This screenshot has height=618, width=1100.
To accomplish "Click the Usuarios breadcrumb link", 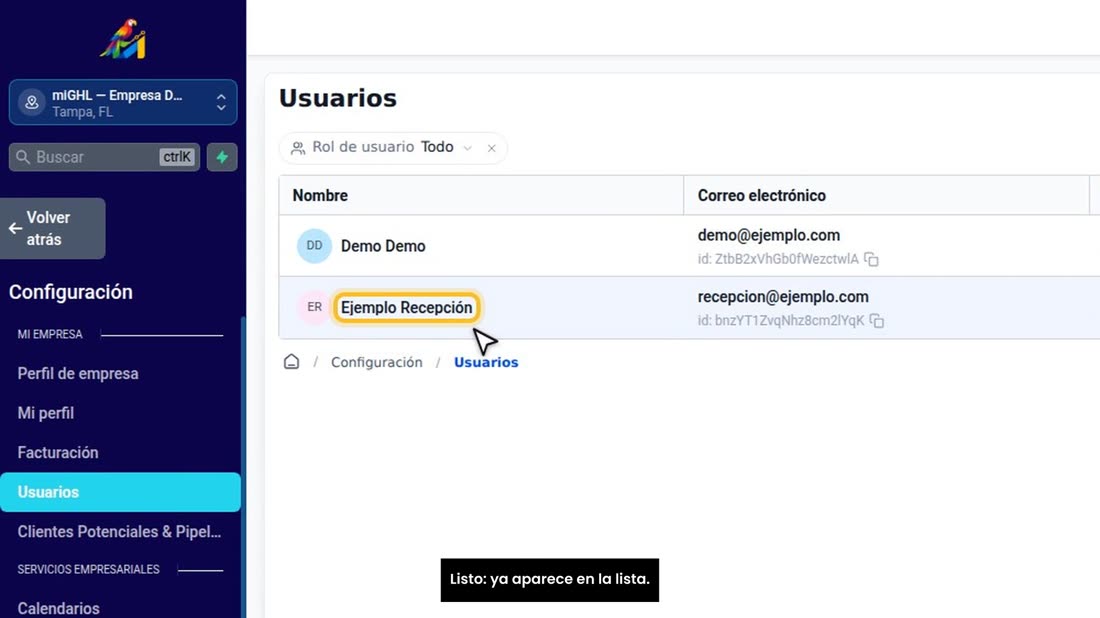I will coord(486,362).
